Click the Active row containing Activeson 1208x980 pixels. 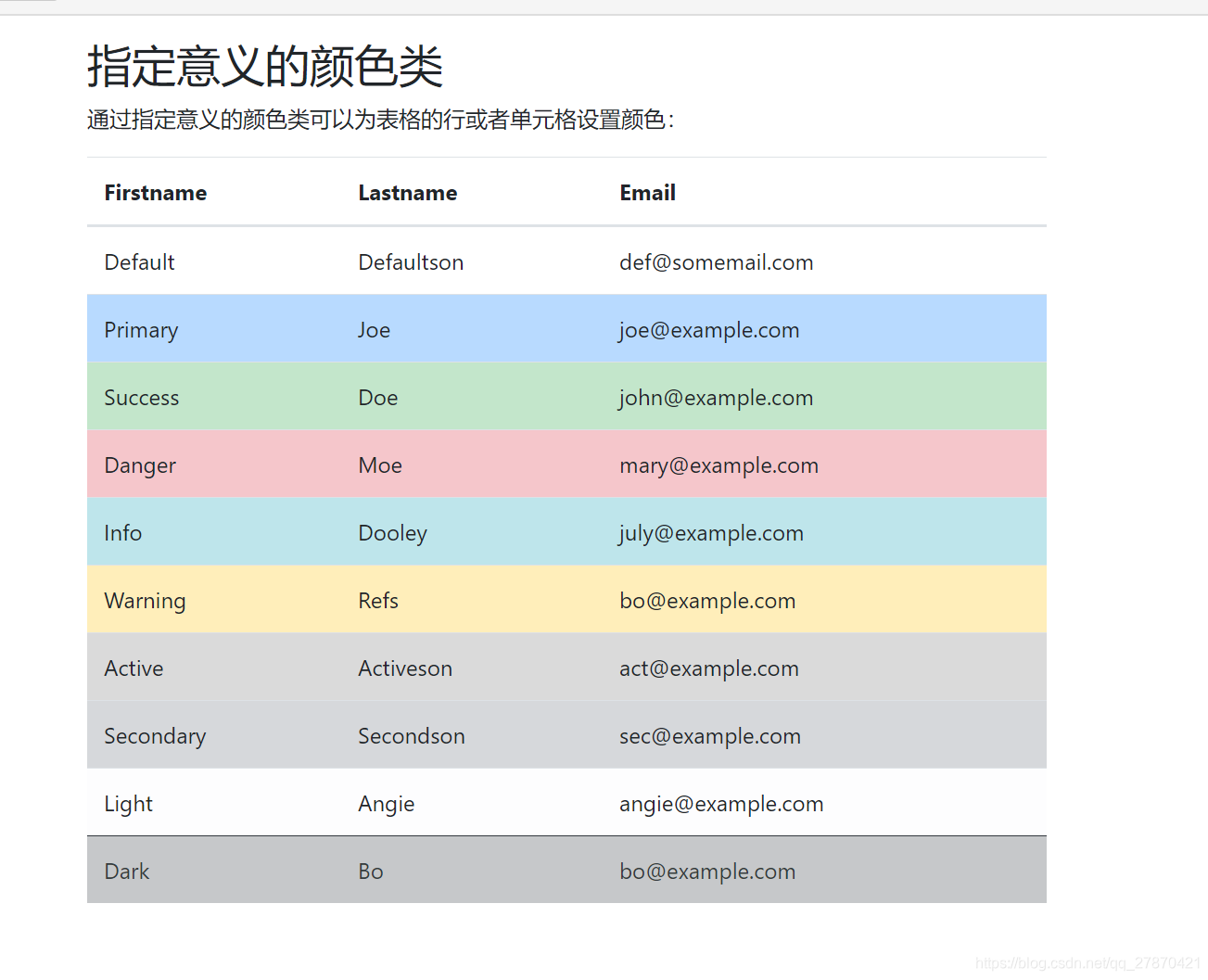click(x=405, y=668)
